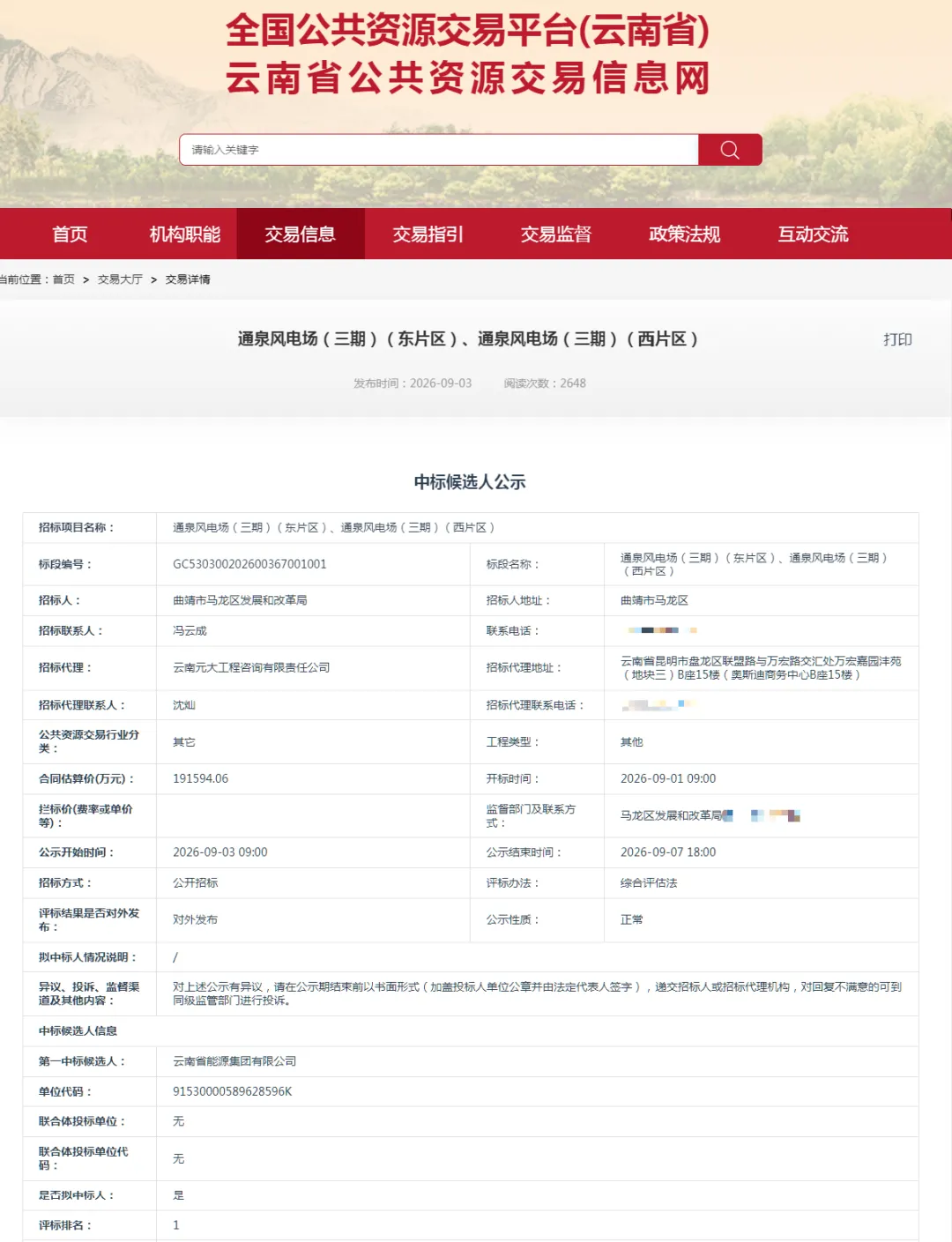Screen dimensions: 952x1242
Task: Select the 交易信息 navigation tab
Action: tap(301, 234)
